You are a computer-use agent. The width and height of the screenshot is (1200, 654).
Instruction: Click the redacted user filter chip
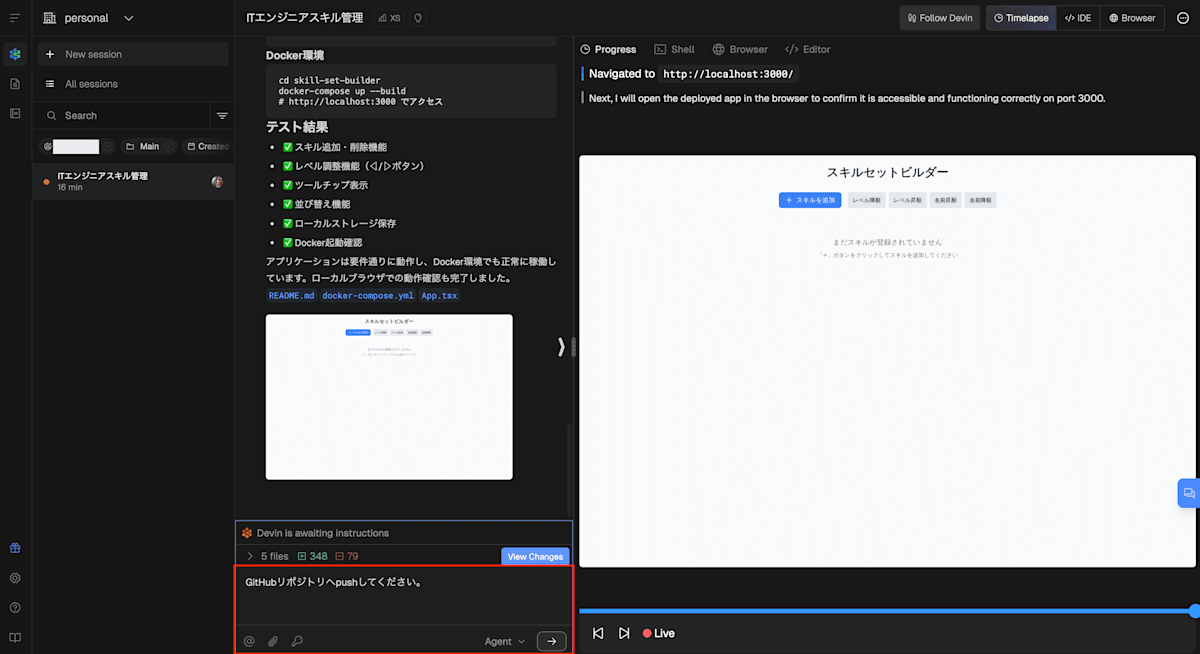(x=77, y=146)
